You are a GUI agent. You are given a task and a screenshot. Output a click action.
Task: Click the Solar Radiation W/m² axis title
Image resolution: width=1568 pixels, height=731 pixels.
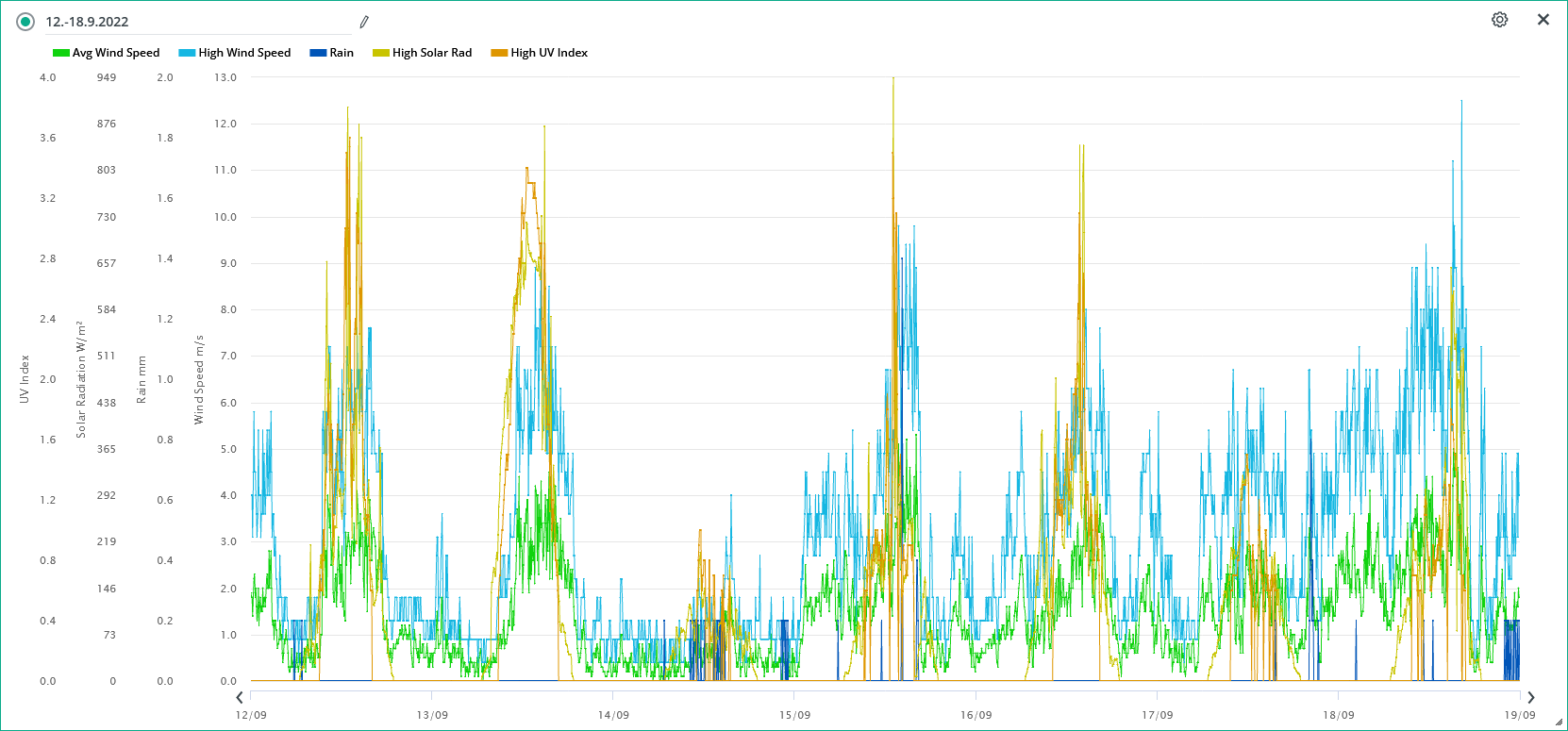click(x=81, y=379)
